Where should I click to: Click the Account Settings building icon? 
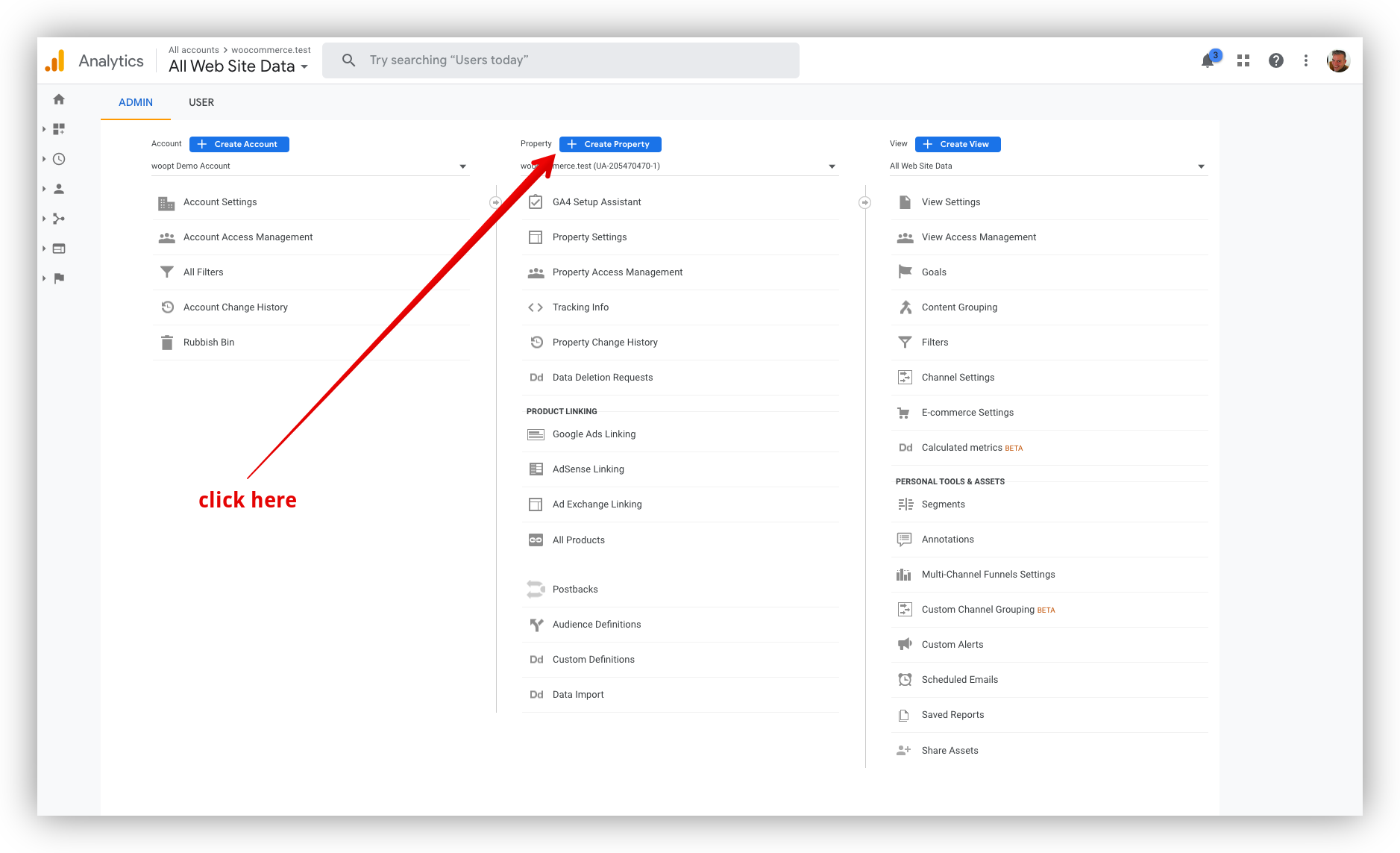[166, 202]
